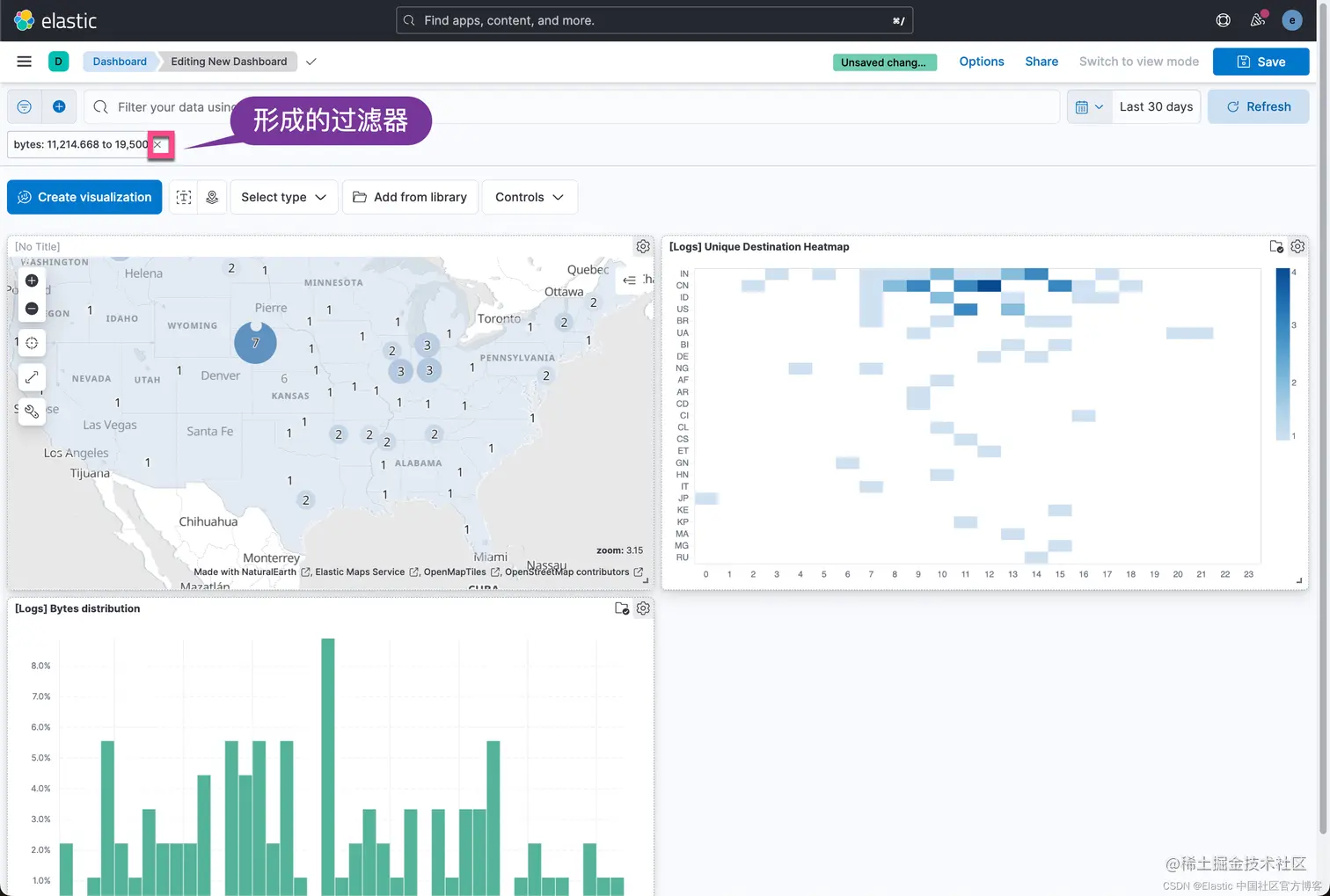Image resolution: width=1330 pixels, height=896 pixels.
Task: Click the bytes filter pill label
Action: [81, 144]
